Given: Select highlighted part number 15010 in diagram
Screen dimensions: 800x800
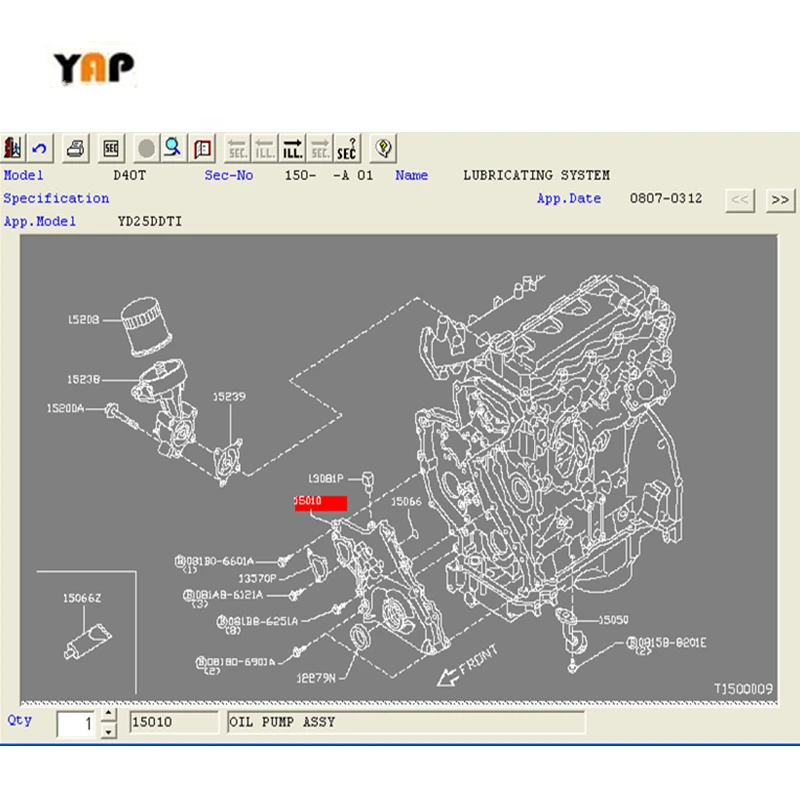Looking at the screenshot, I should click(x=320, y=503).
